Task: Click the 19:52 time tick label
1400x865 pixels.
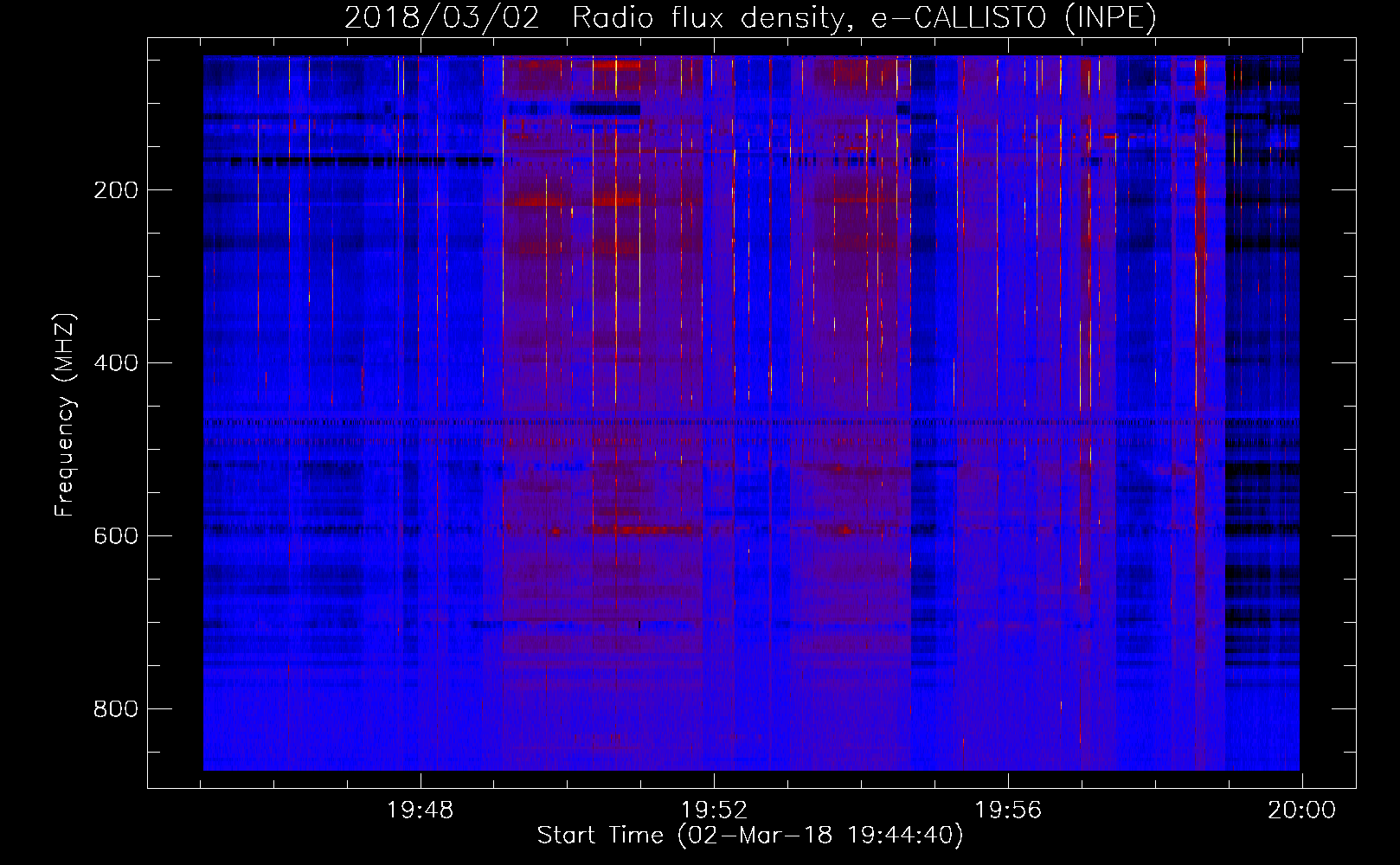Action: 714,811
